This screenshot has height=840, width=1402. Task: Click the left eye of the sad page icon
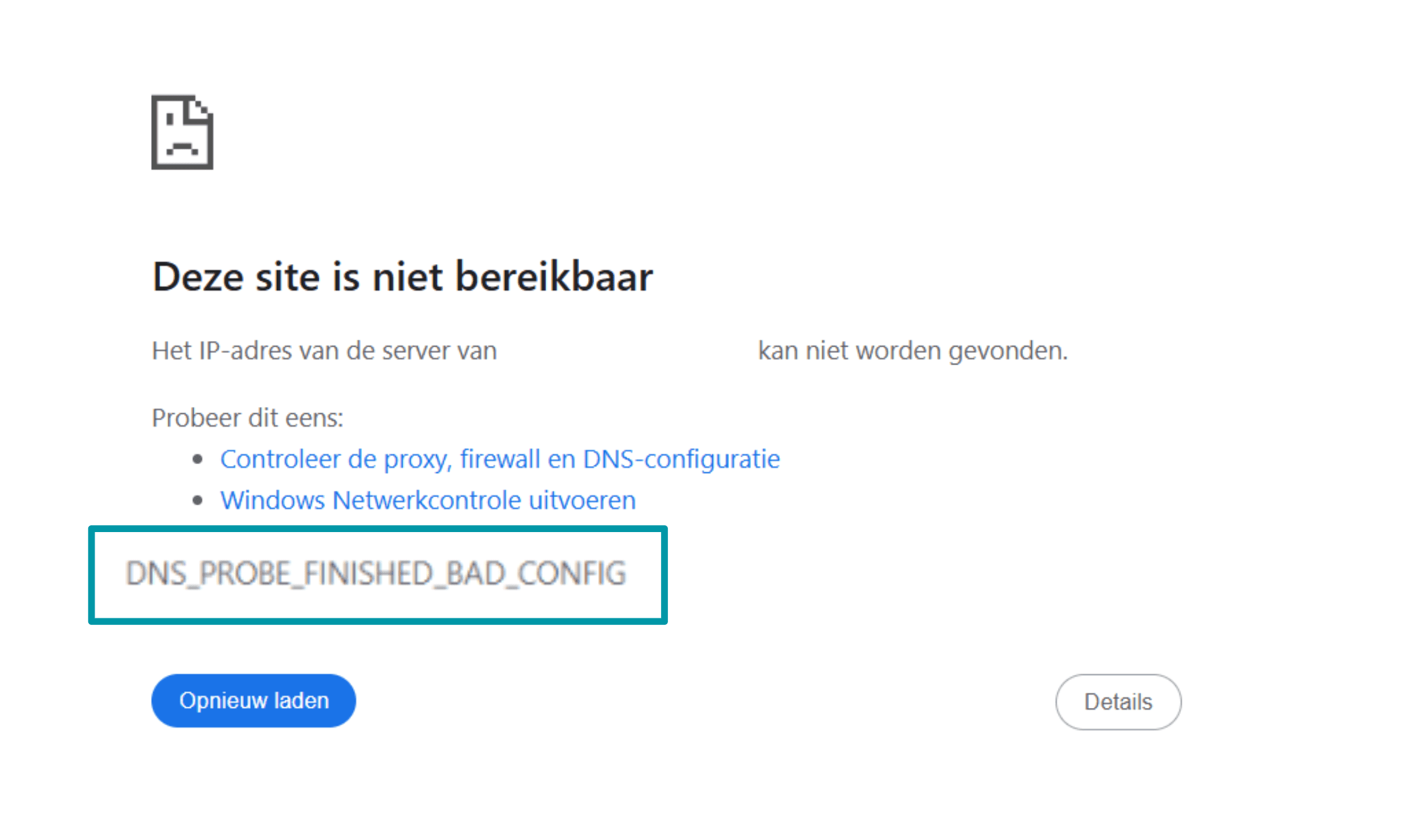tap(169, 119)
